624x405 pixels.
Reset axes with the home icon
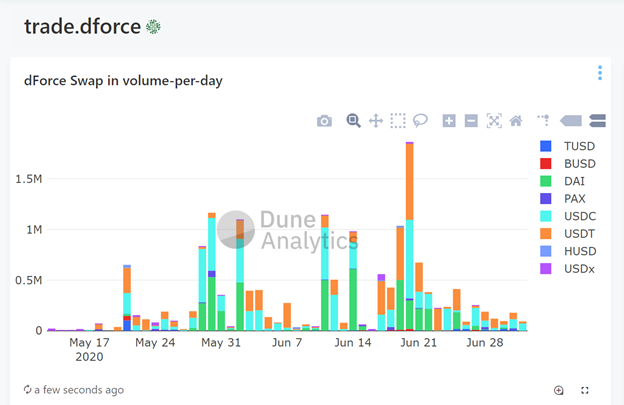516,121
